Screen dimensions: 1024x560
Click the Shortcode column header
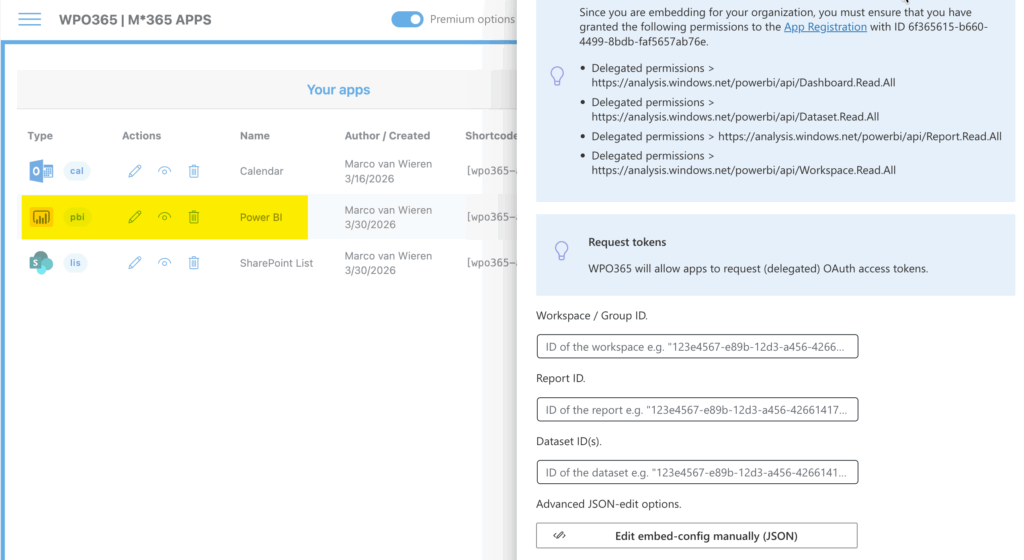(x=490, y=136)
